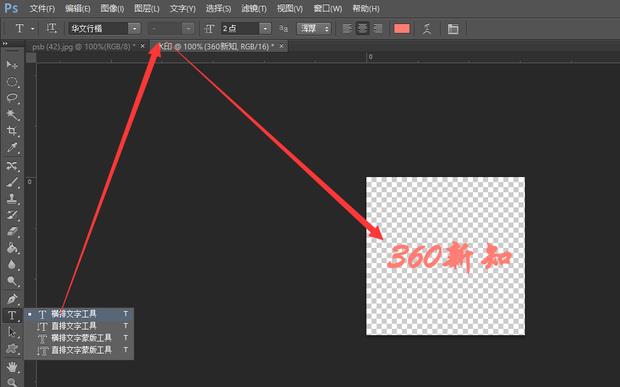Select the Type tool in the toolbar
Viewport: 620px width, 387px height.
click(12, 315)
